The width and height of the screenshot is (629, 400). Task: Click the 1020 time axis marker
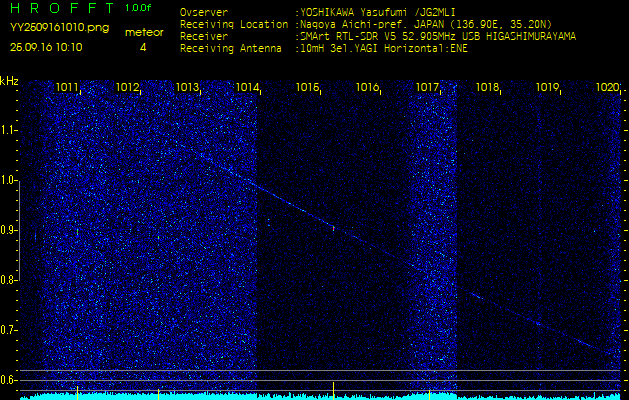pyautogui.click(x=607, y=87)
